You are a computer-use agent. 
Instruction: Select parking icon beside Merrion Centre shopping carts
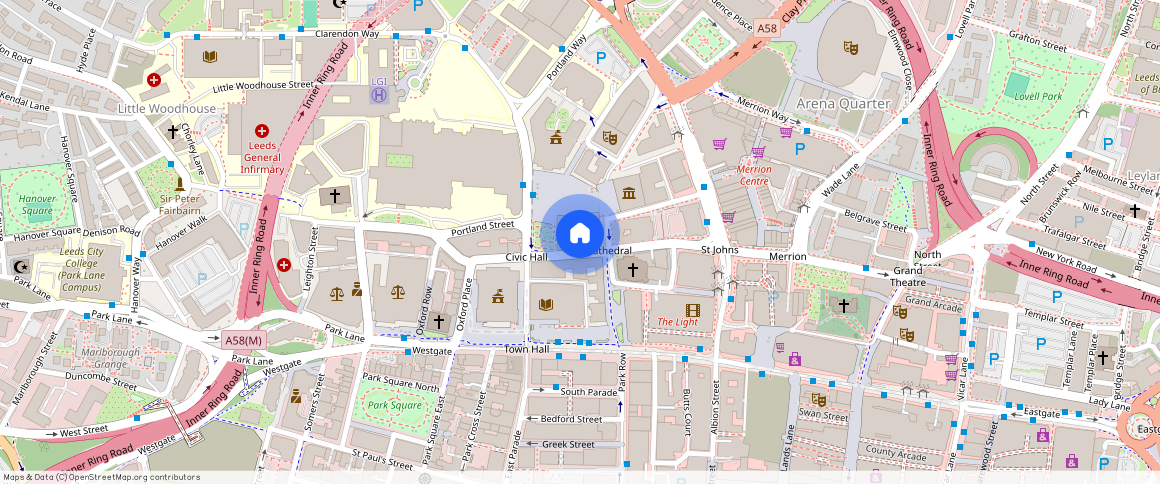(799, 149)
